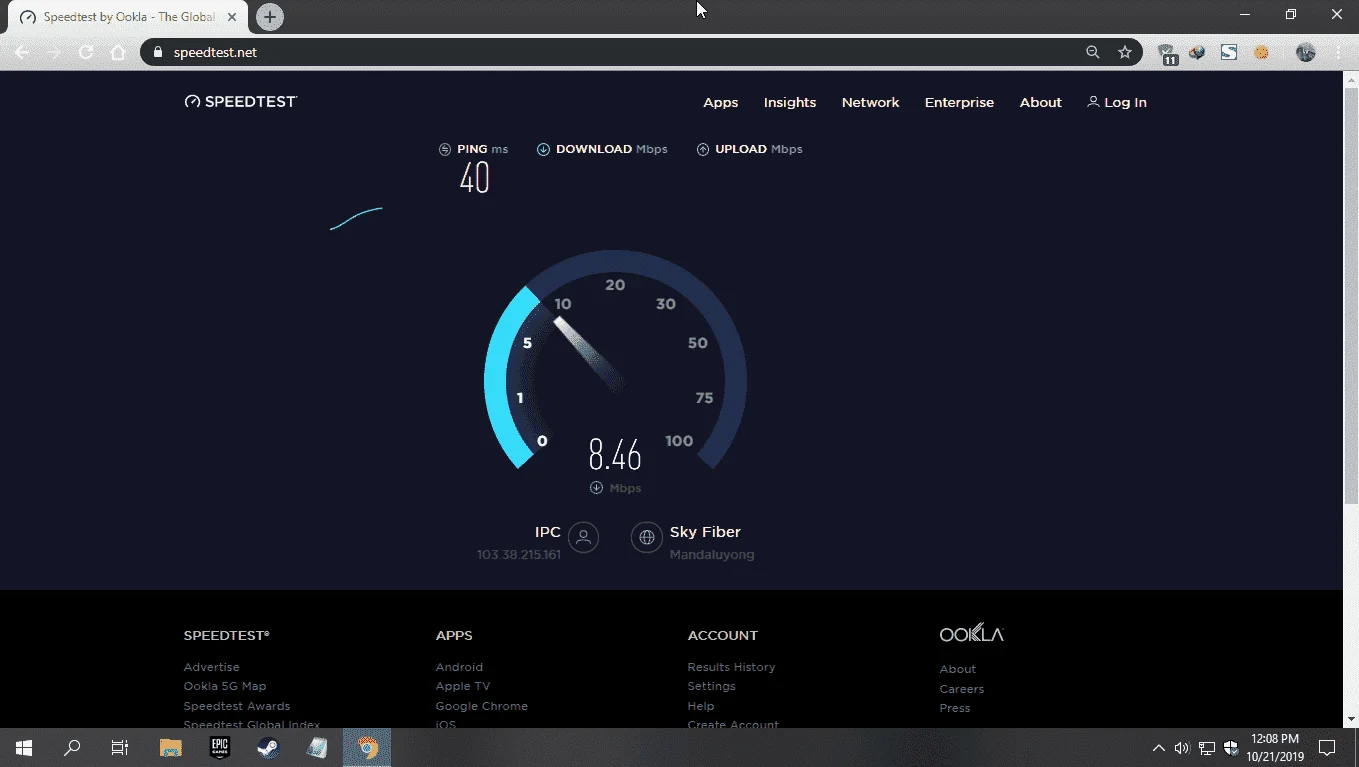Screen dimensions: 1359x767
Task: Click the cookie extension icon
Action: 1261,52
